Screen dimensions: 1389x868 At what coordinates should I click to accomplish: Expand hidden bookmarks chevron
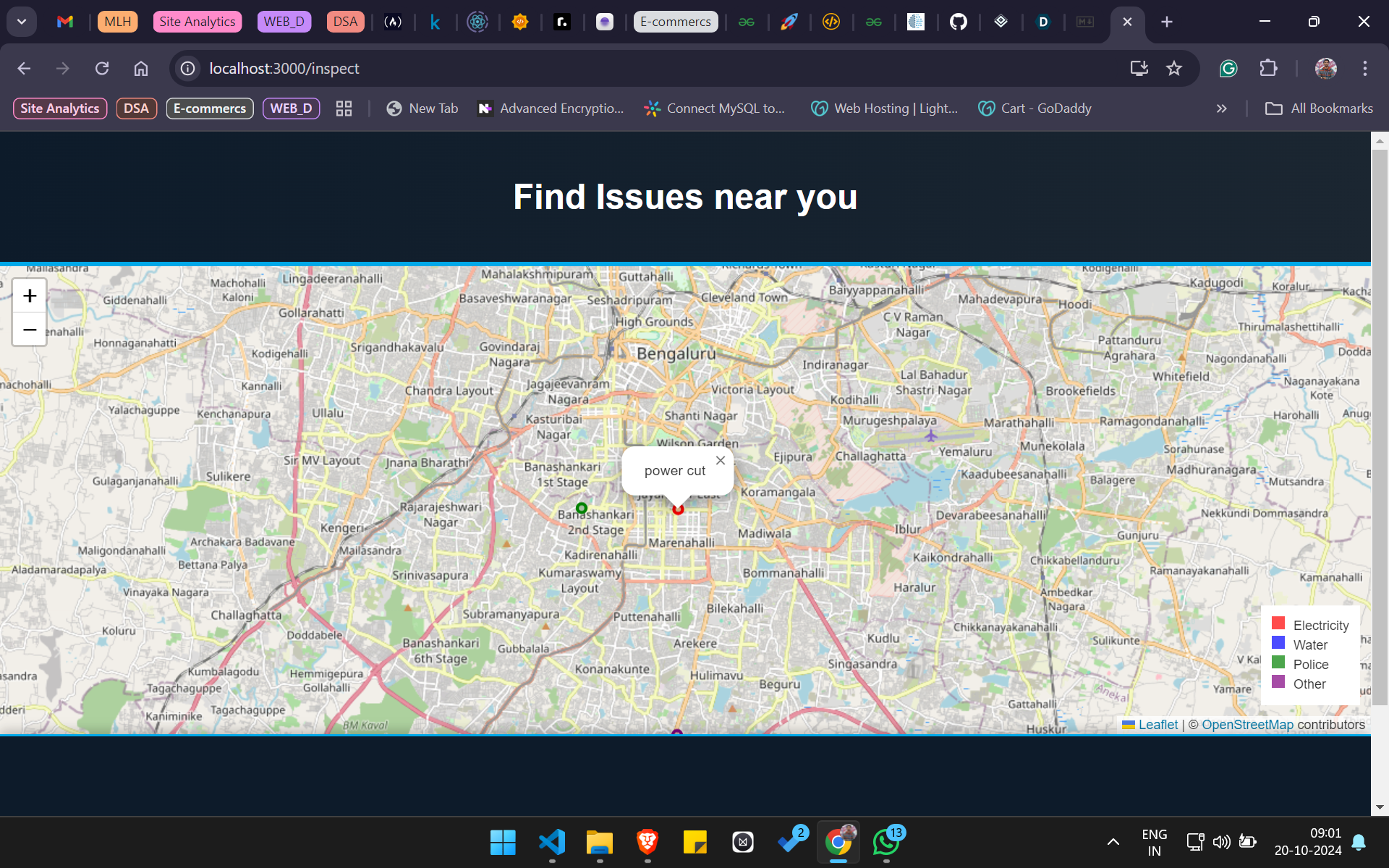[1221, 109]
